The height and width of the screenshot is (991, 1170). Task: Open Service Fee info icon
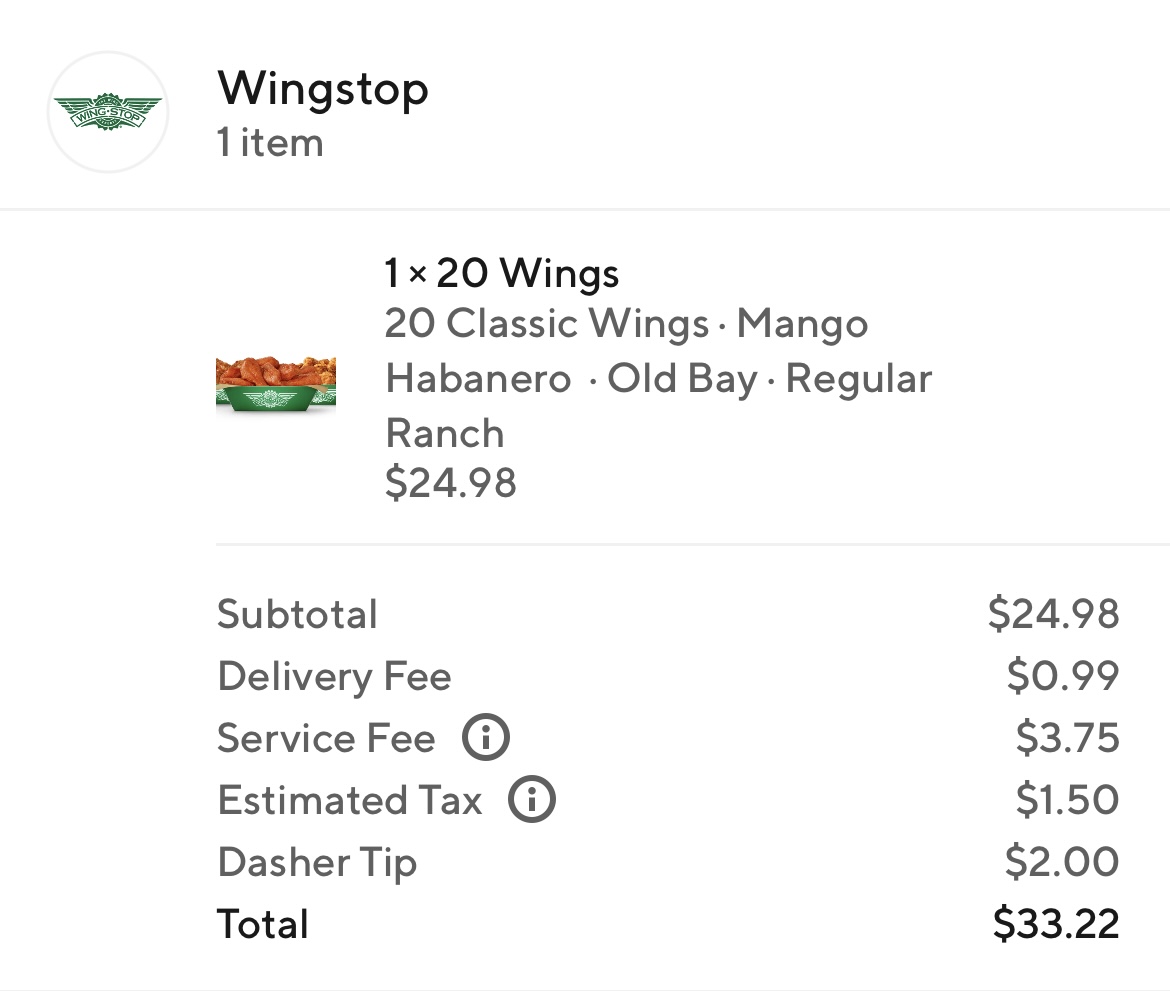pos(485,739)
